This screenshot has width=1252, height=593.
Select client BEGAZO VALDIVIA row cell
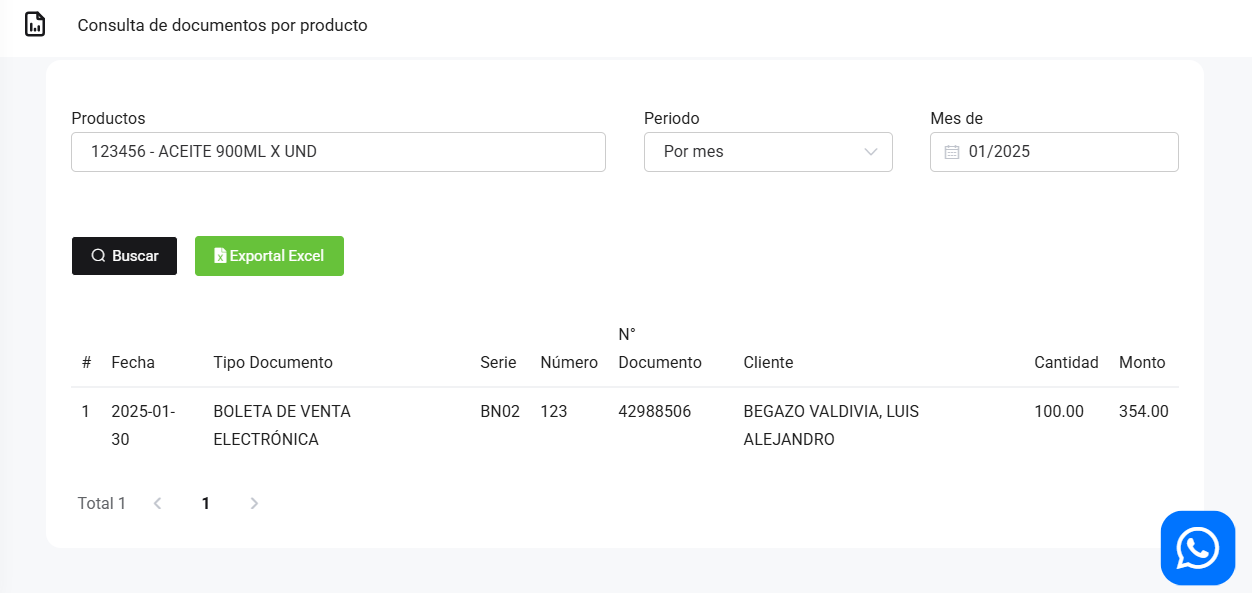coord(831,425)
